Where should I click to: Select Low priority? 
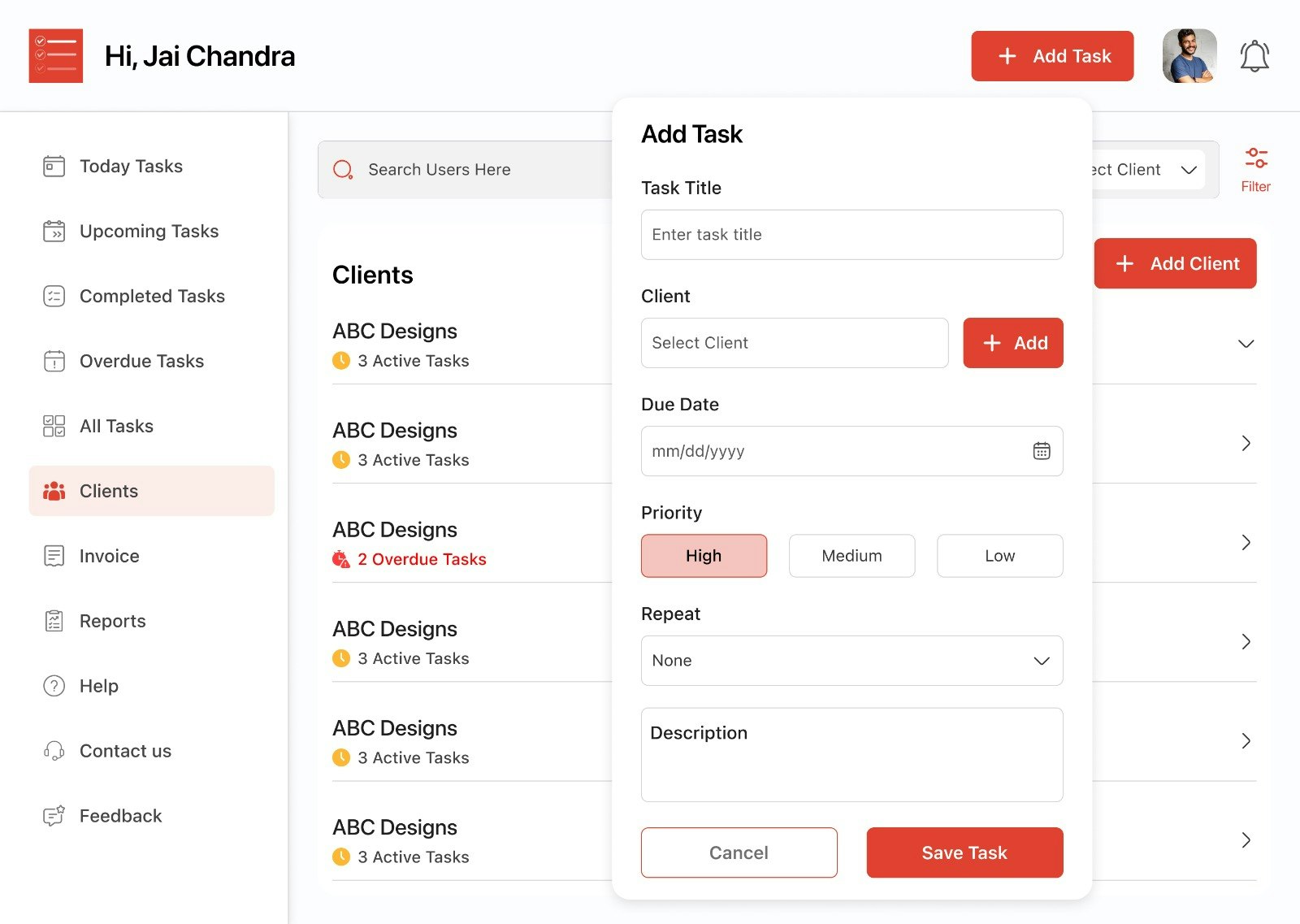coord(999,556)
